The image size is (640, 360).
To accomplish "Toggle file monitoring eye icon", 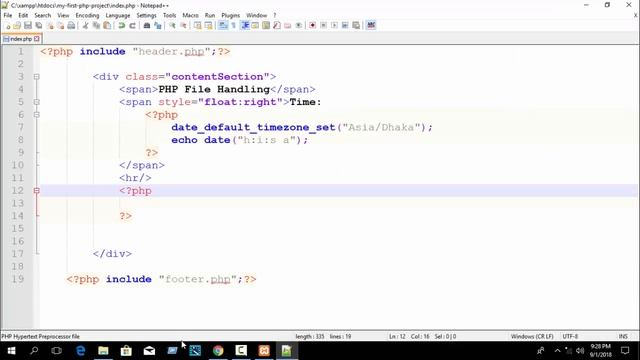I will [299, 25].
